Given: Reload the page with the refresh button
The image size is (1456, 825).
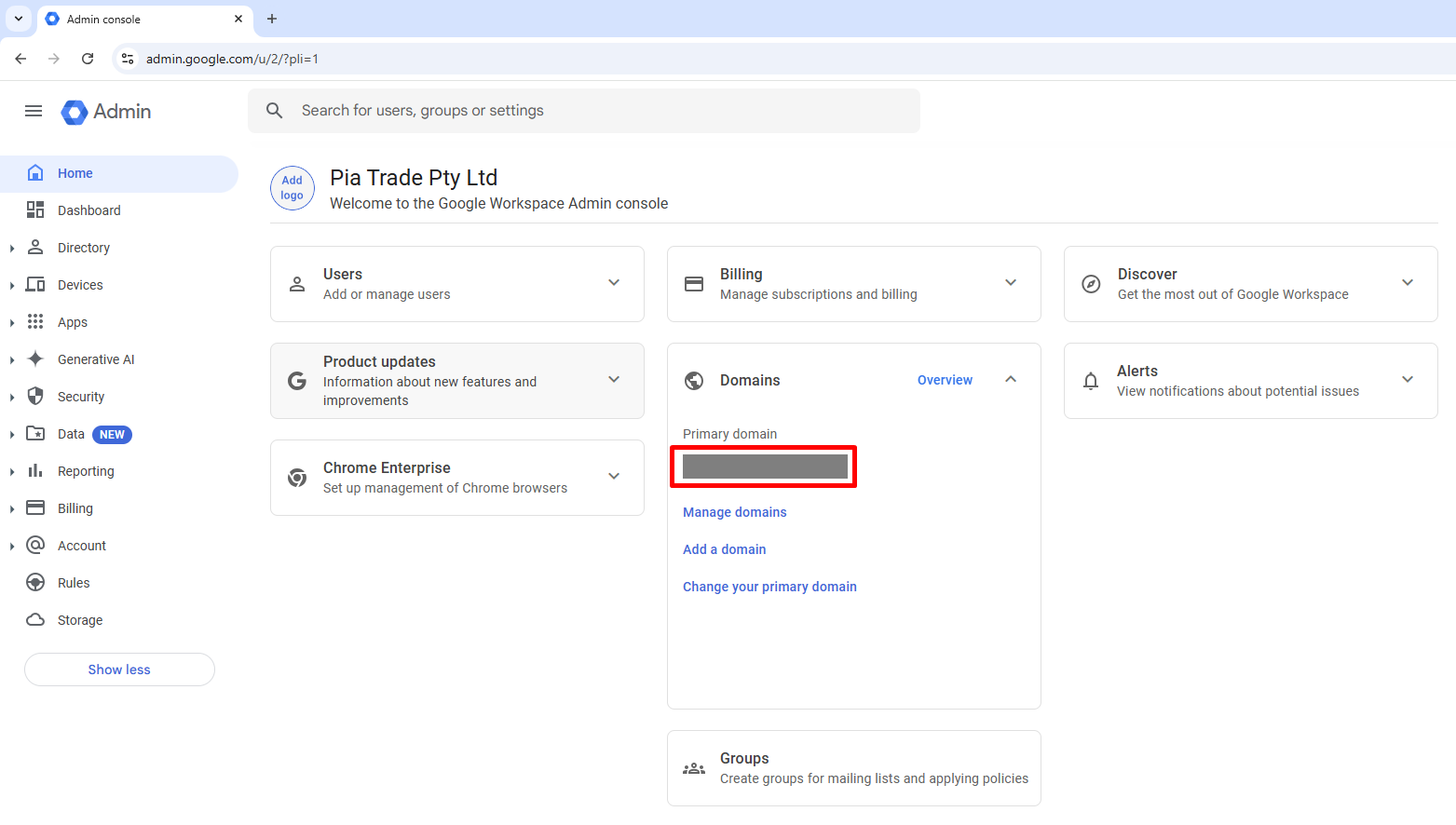Looking at the screenshot, I should pos(88,59).
